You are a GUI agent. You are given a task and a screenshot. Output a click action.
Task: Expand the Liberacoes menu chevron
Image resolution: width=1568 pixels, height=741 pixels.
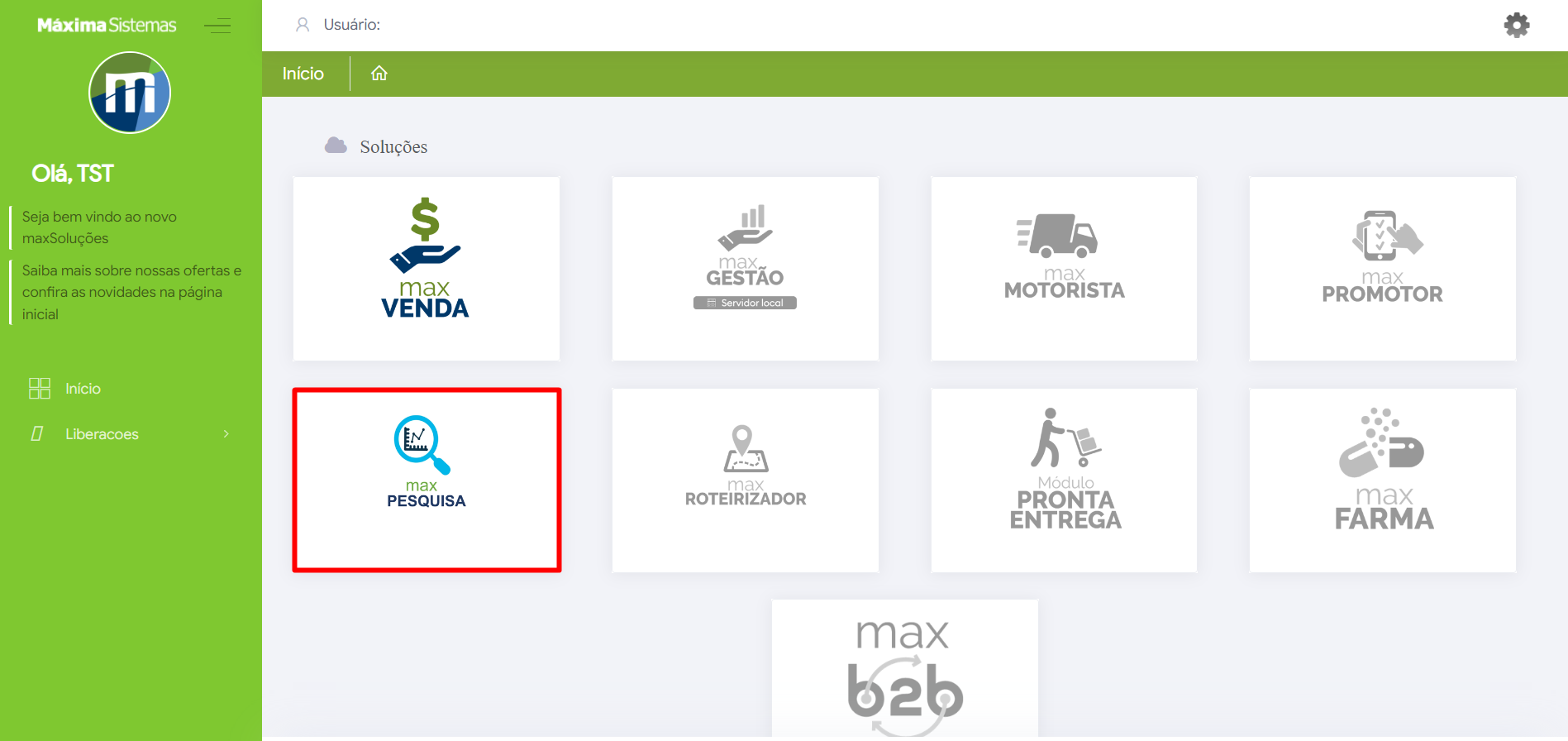(x=226, y=434)
